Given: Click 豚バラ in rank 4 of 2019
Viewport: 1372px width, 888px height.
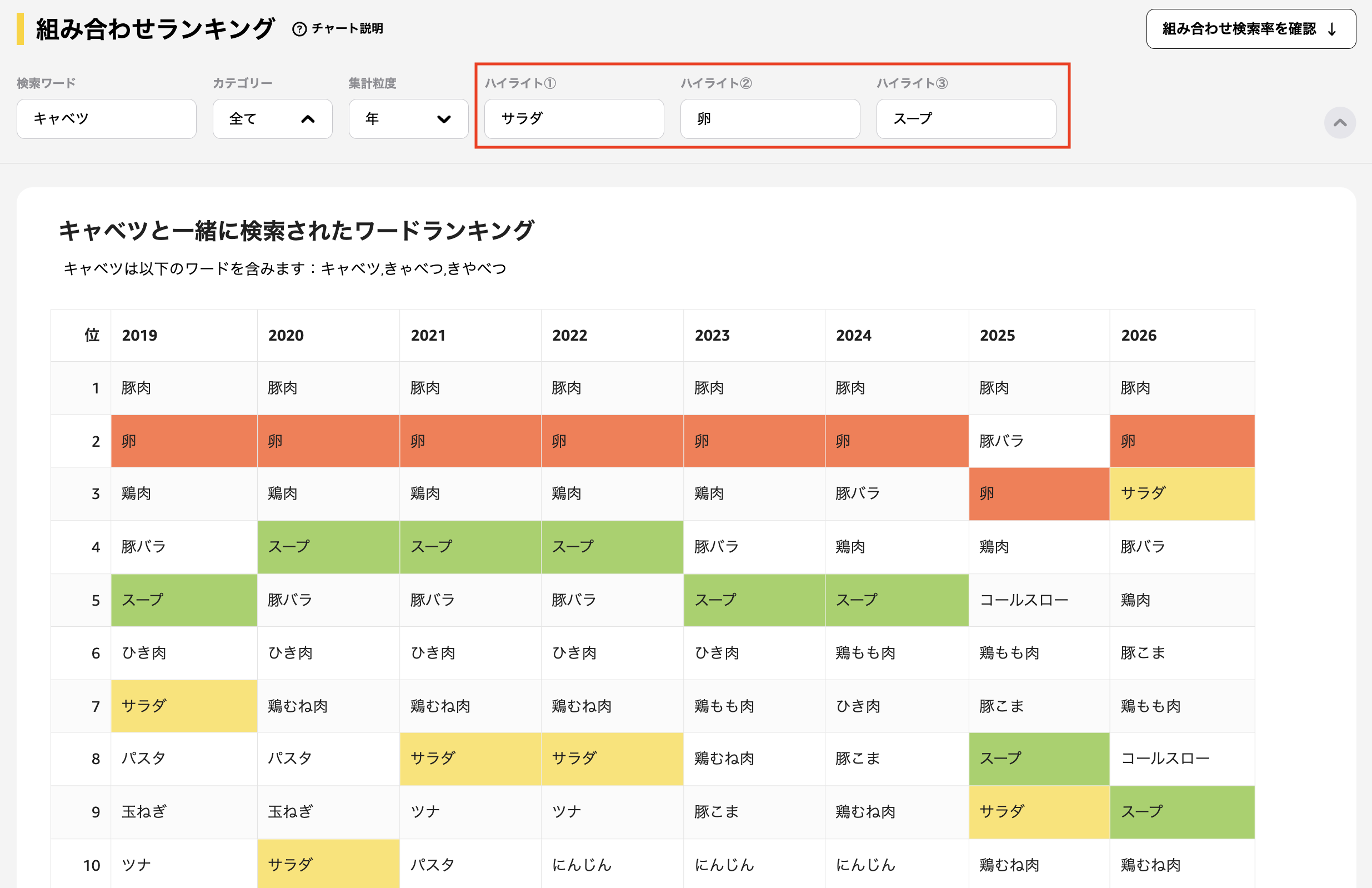Looking at the screenshot, I should [x=143, y=547].
